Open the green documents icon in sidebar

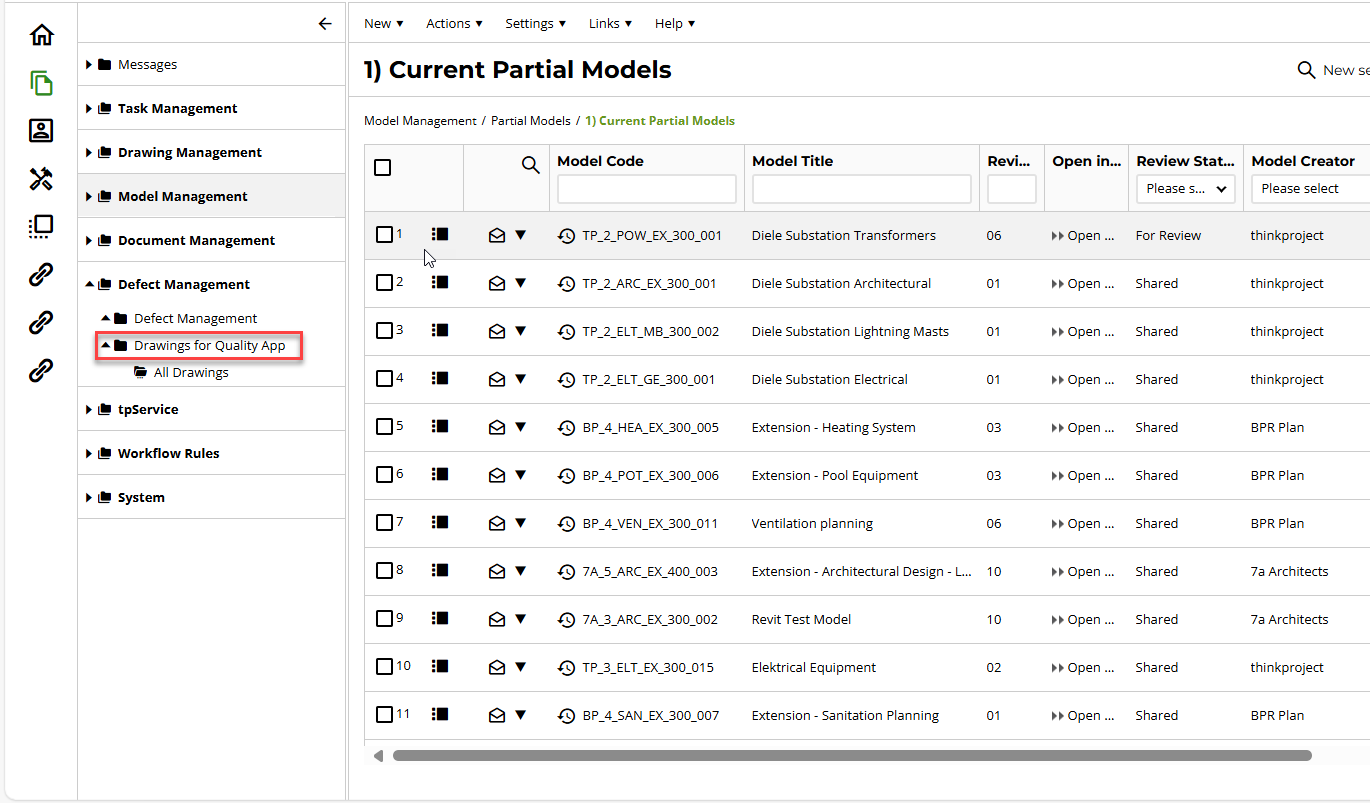tap(41, 83)
